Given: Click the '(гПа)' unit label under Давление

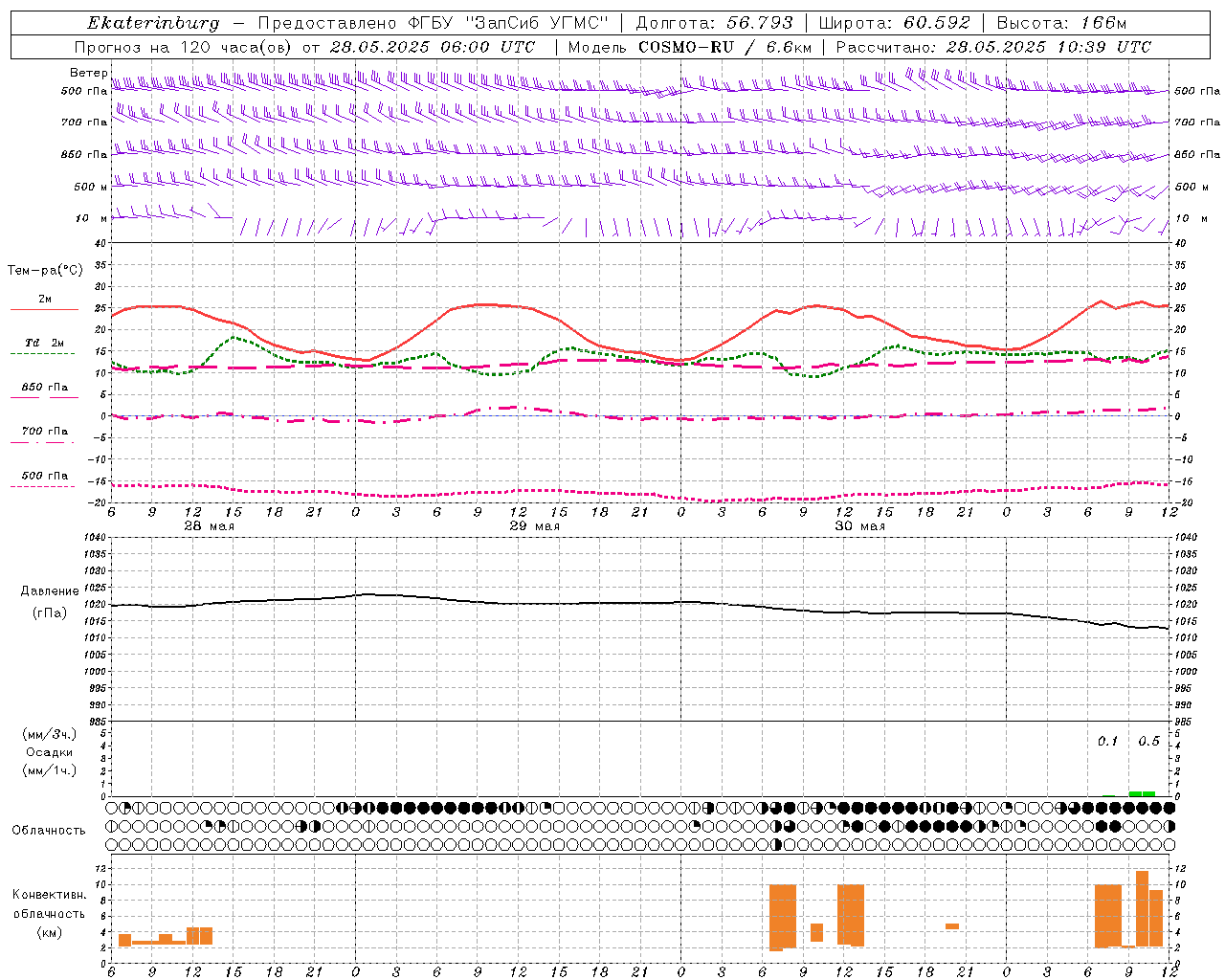Looking at the screenshot, I should [49, 613].
